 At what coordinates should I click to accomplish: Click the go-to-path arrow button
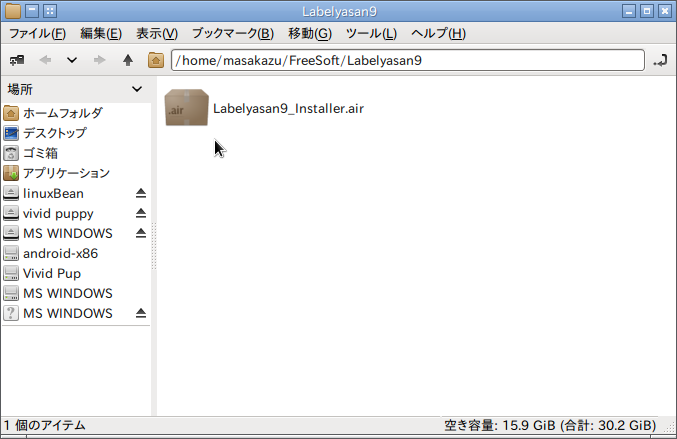tap(660, 60)
